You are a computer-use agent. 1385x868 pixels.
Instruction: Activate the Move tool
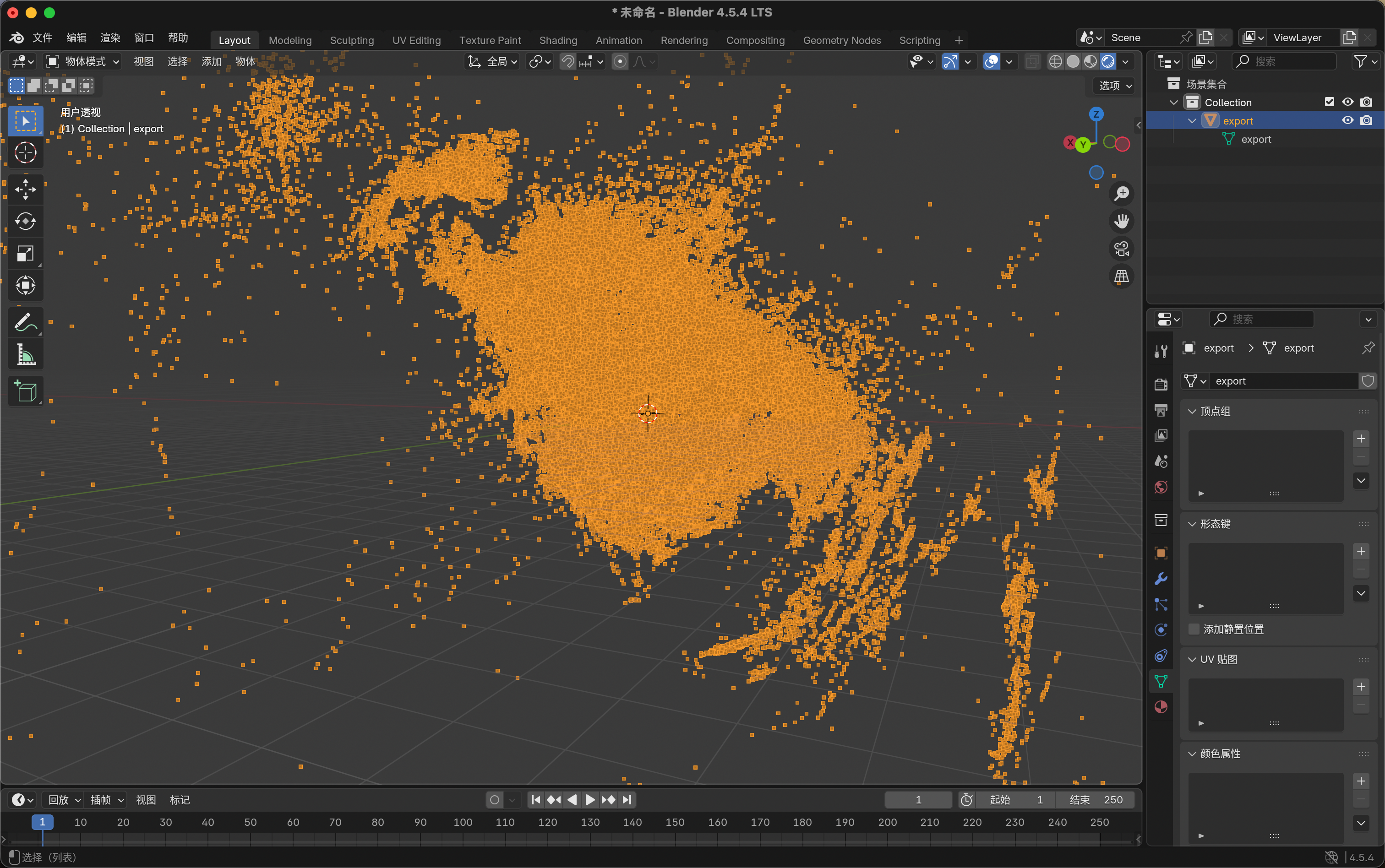click(x=25, y=190)
